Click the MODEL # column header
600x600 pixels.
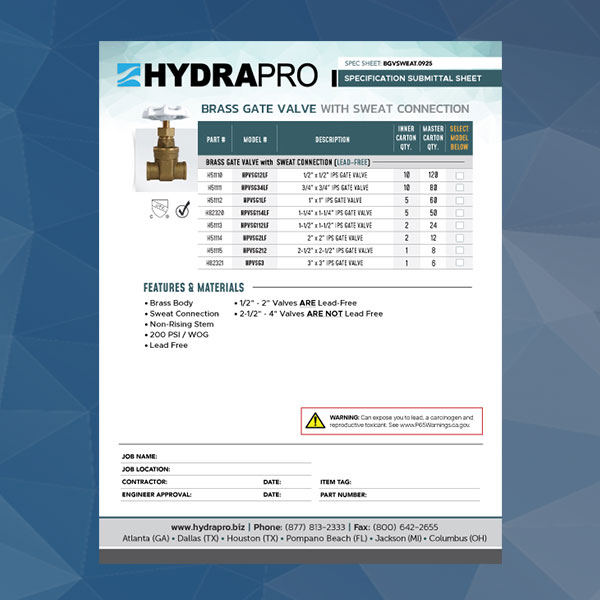coord(255,139)
